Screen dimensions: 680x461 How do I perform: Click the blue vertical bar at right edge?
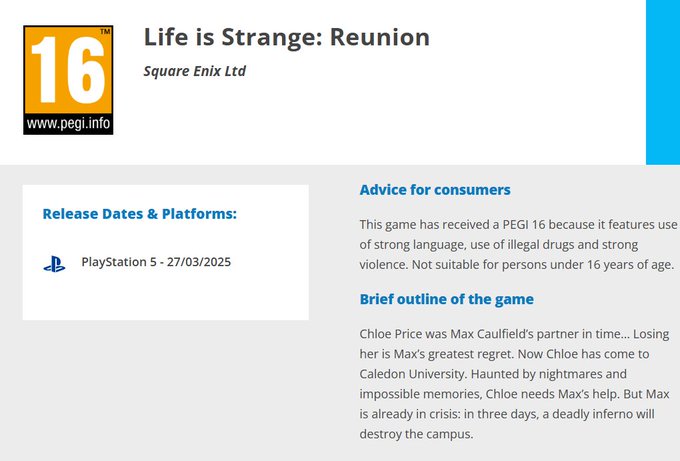(x=662, y=82)
